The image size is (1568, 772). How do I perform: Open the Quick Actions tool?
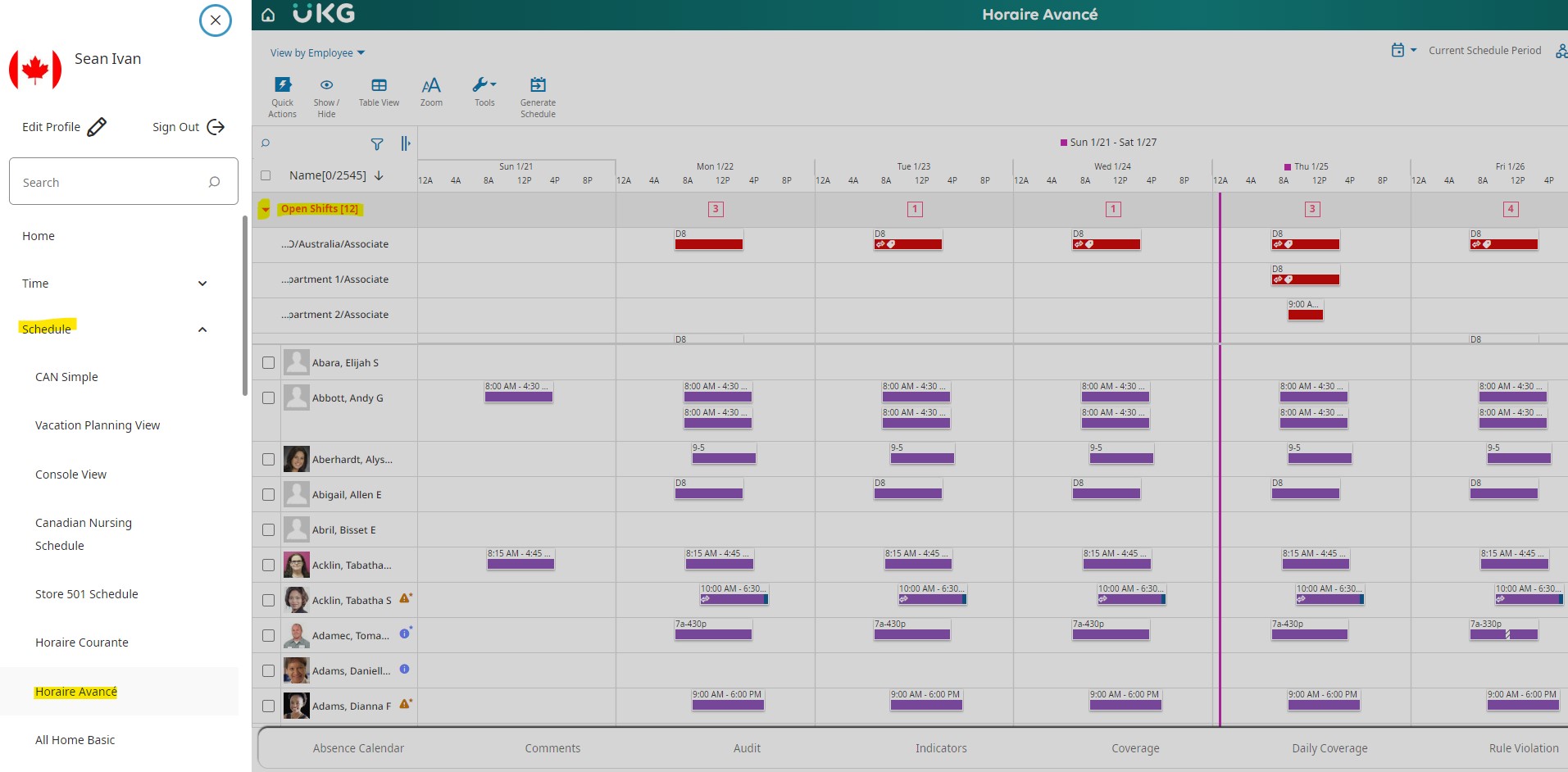282,86
